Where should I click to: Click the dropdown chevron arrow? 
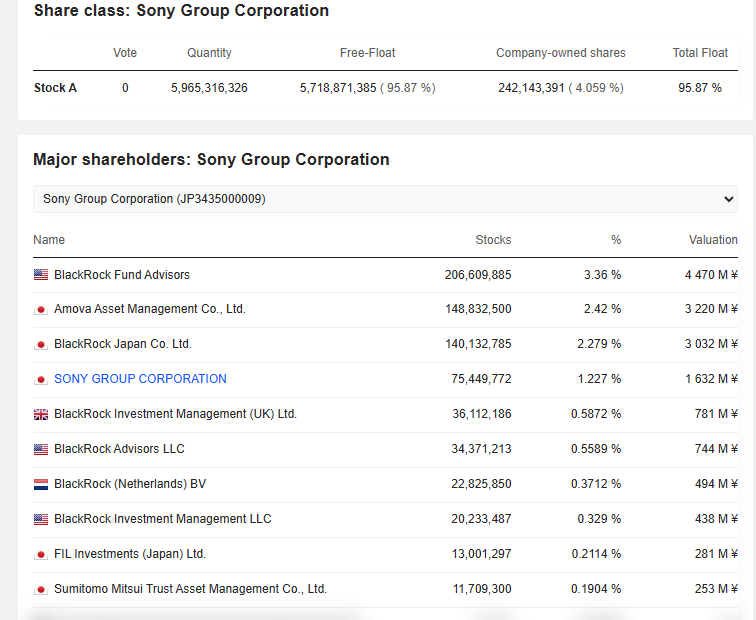[x=729, y=199]
